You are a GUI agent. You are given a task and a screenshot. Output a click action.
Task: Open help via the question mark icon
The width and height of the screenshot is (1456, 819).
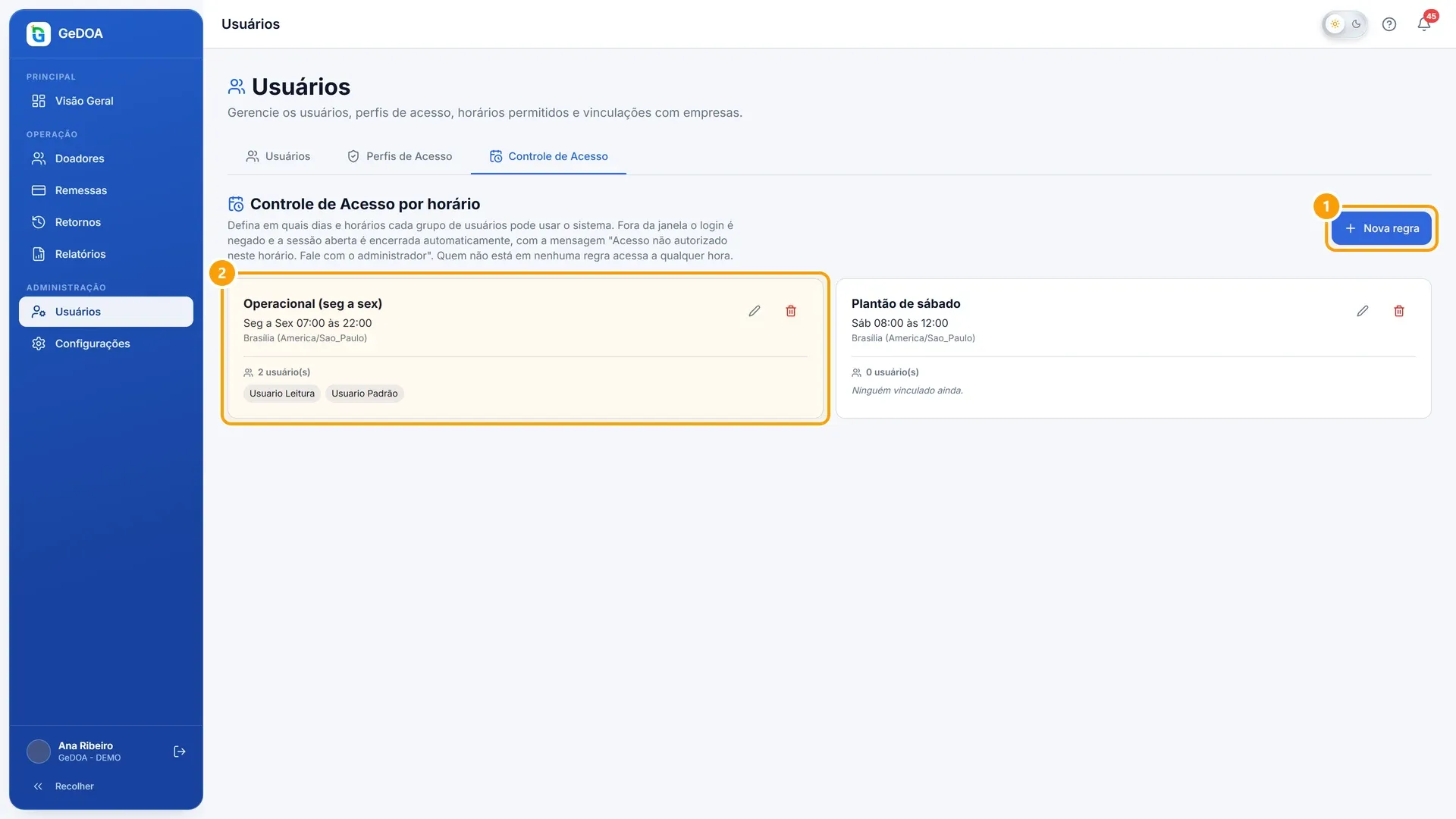coord(1389,24)
